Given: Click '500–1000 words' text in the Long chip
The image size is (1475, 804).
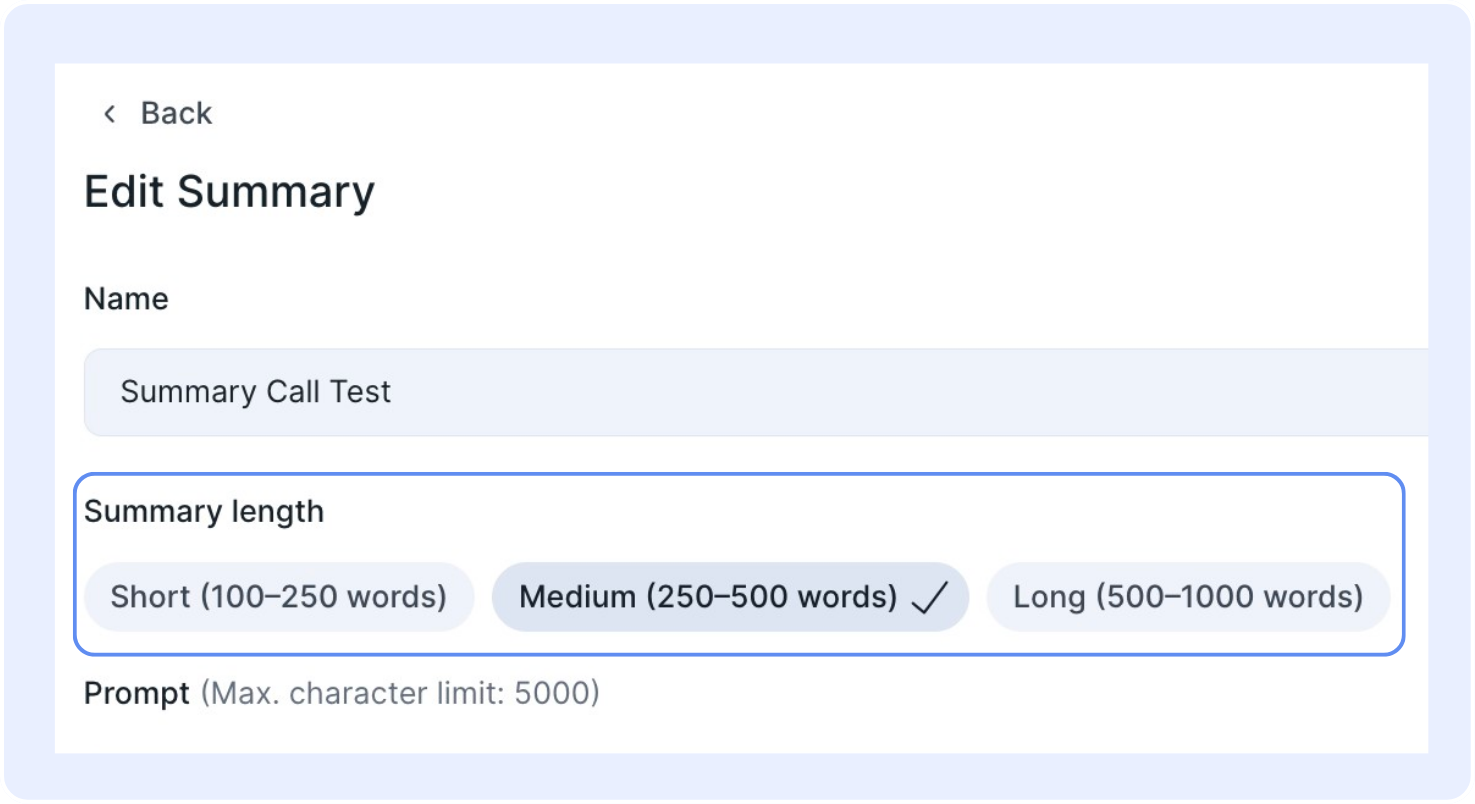Looking at the screenshot, I should (x=1230, y=597).
